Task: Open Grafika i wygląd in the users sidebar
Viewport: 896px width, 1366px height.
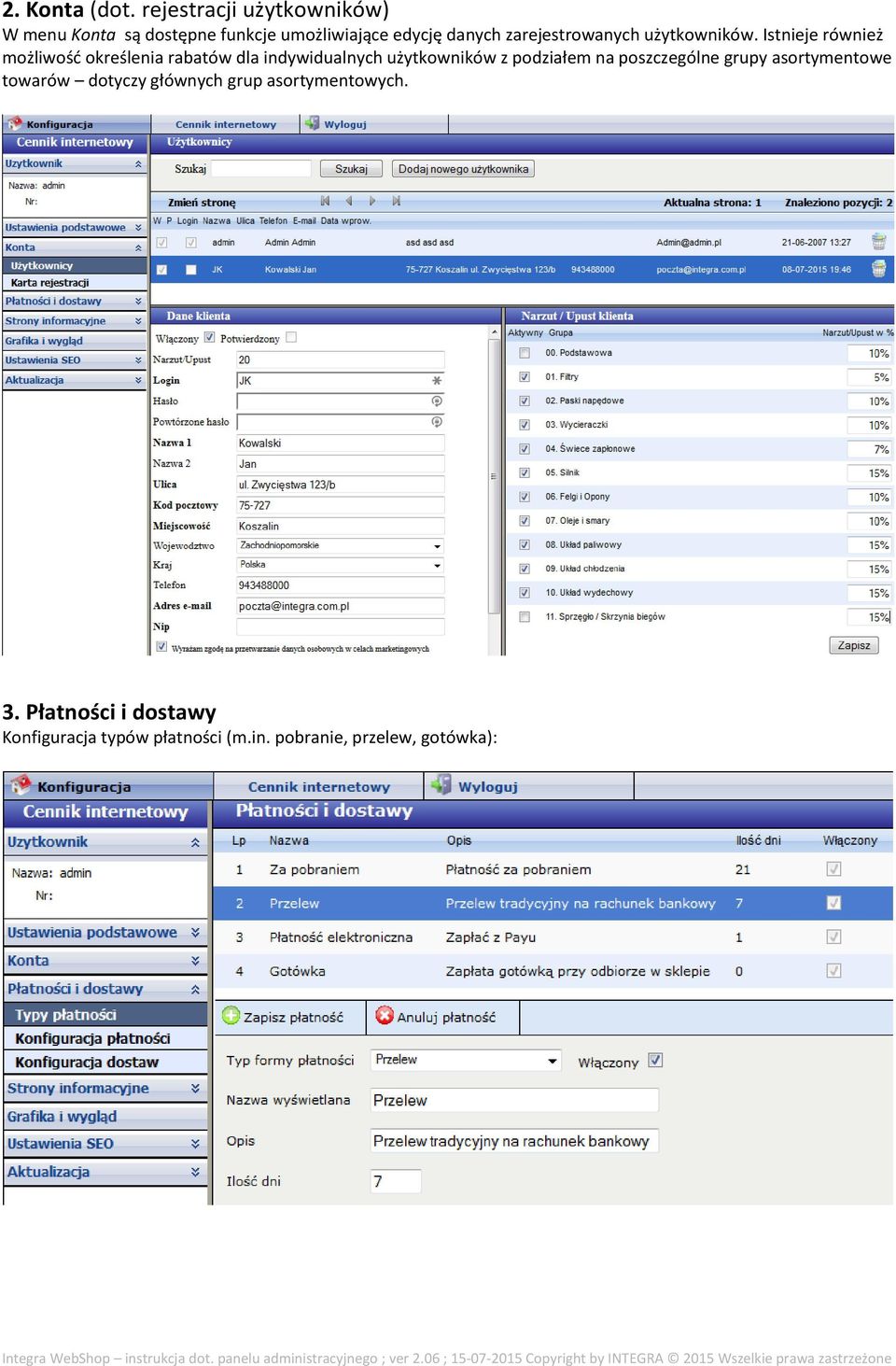Action: [75, 341]
